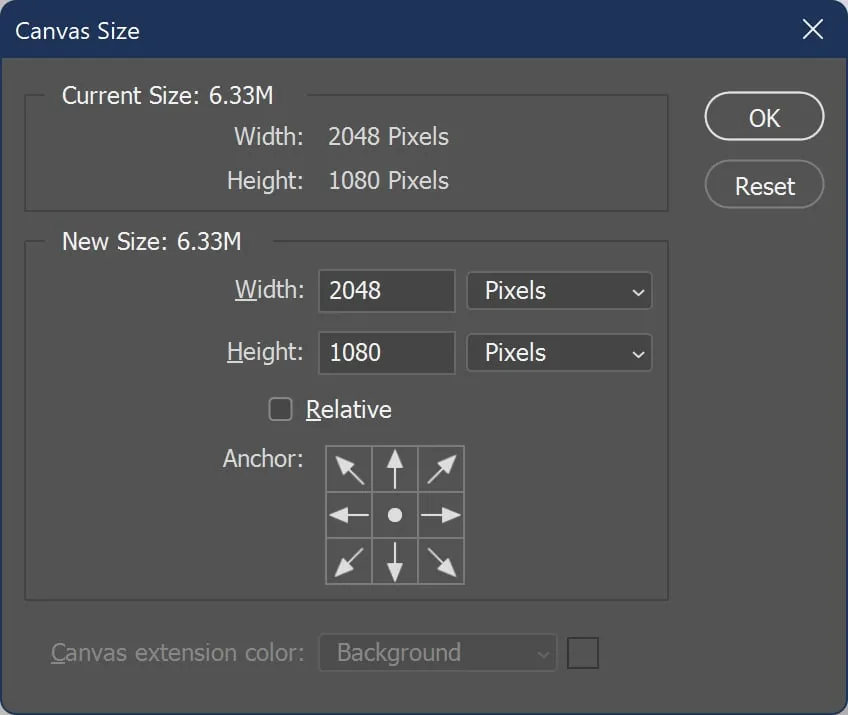Image resolution: width=848 pixels, height=715 pixels.
Task: Select the center anchor dot
Action: (395, 515)
